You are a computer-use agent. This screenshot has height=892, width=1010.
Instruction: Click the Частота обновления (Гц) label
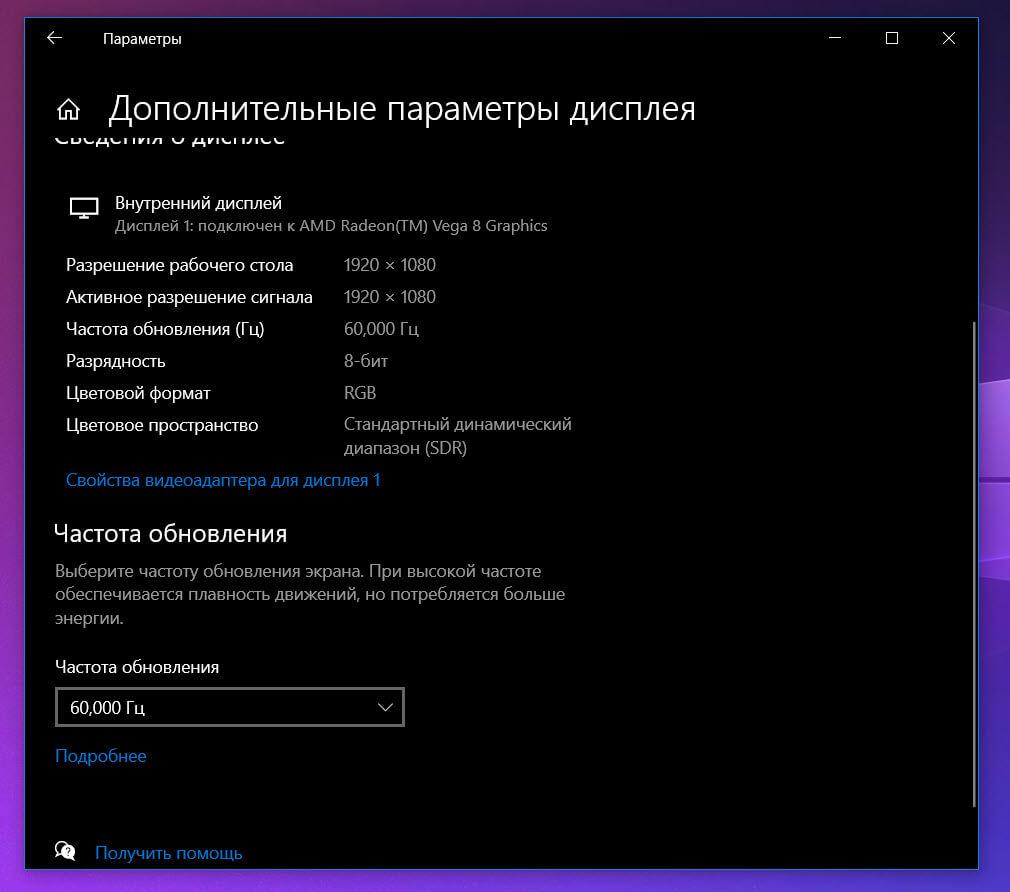click(165, 329)
